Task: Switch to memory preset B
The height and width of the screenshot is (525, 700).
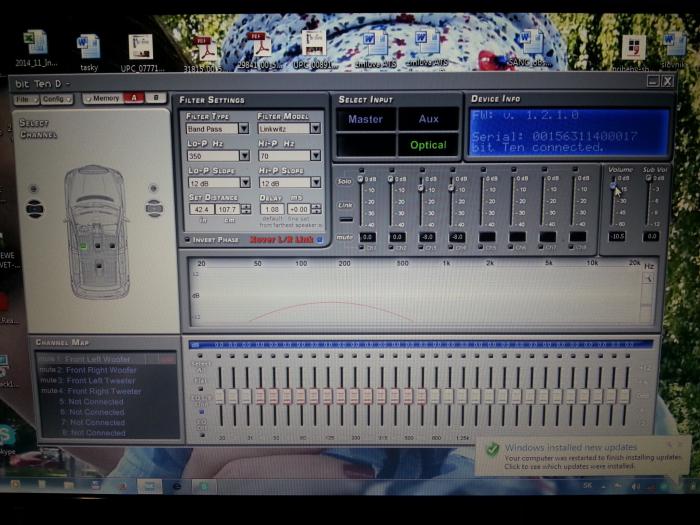Action: [156, 98]
